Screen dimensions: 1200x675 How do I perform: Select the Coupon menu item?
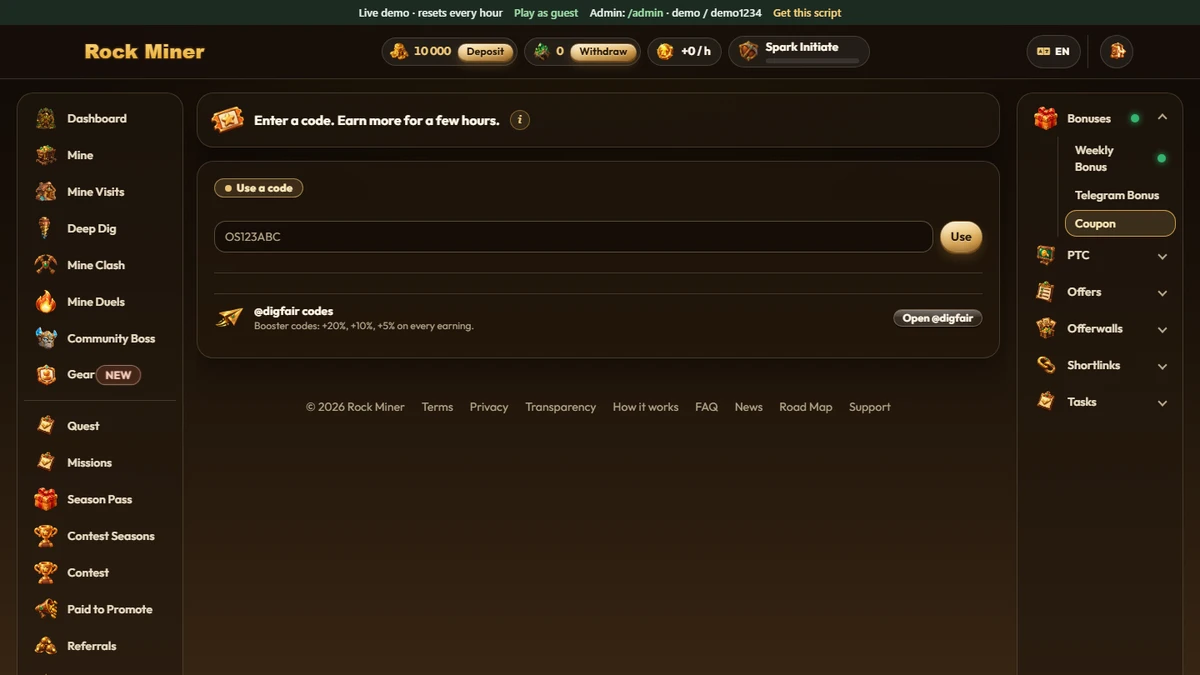click(1119, 224)
